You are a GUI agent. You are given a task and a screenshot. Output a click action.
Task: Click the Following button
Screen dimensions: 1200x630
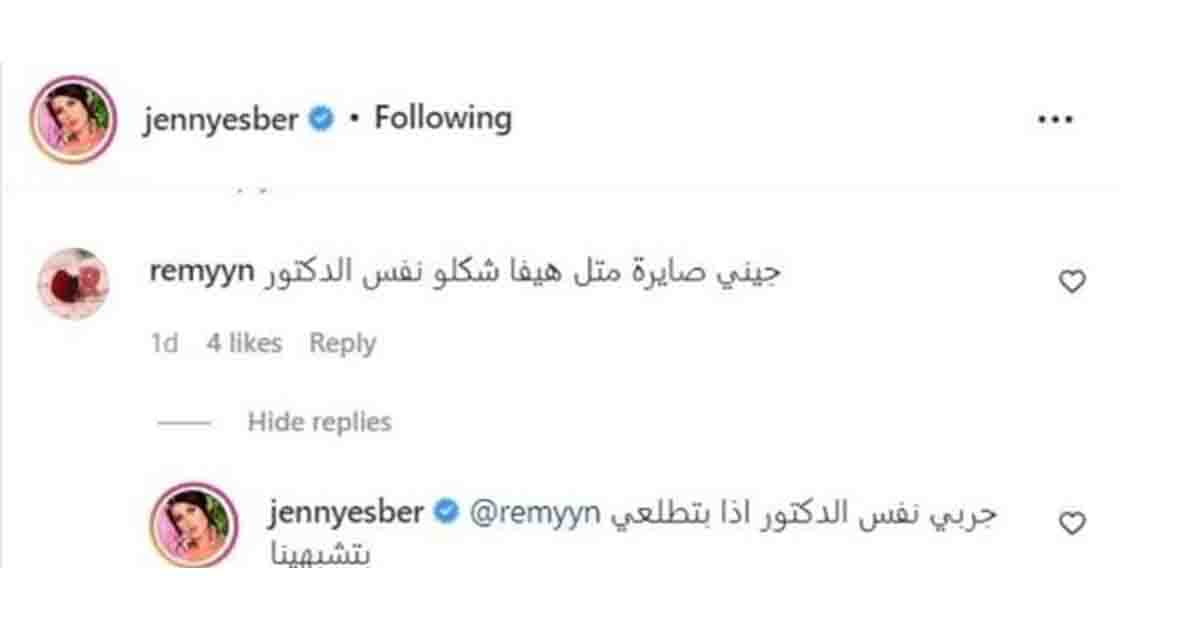tap(442, 118)
